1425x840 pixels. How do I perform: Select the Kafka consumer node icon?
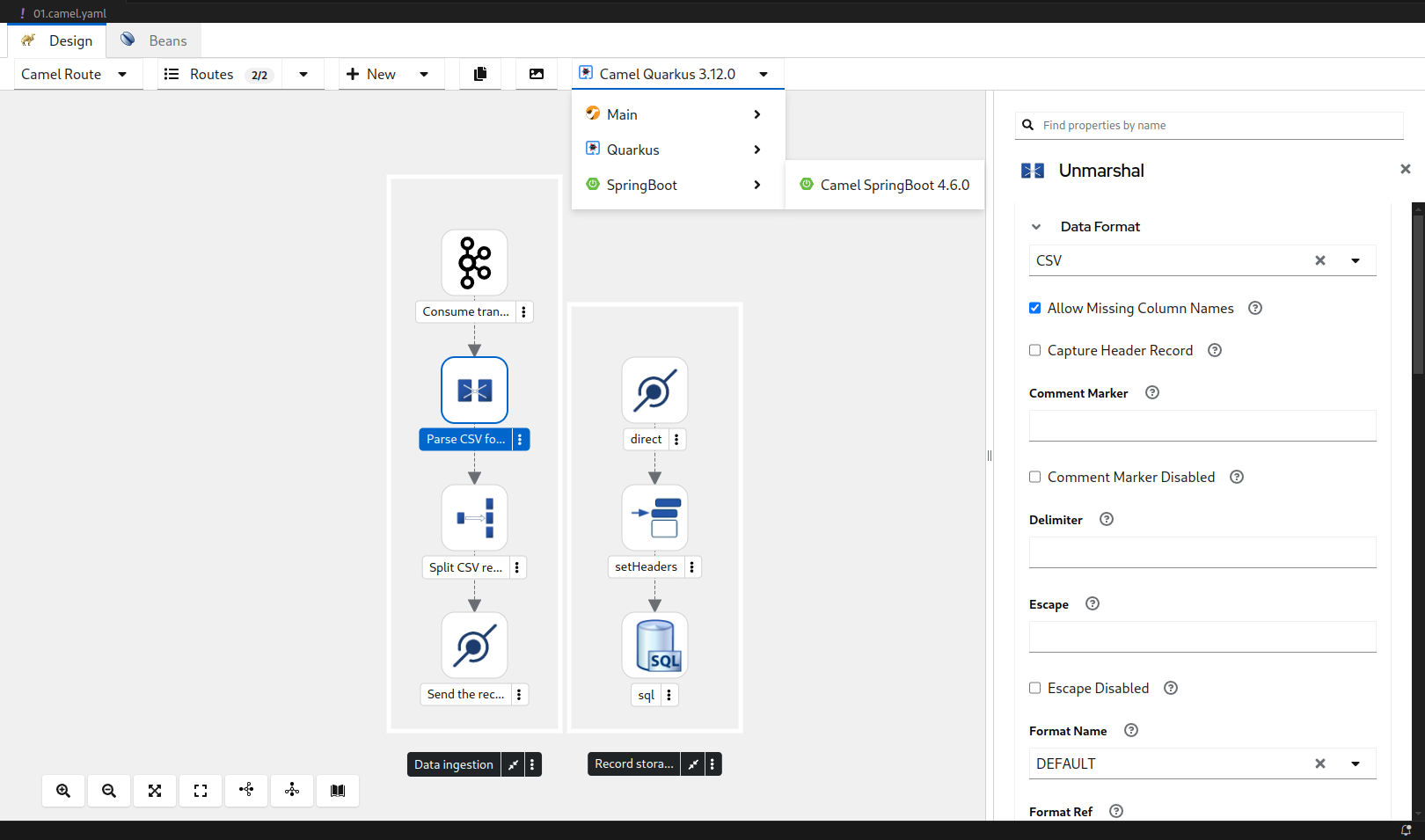[x=474, y=263]
